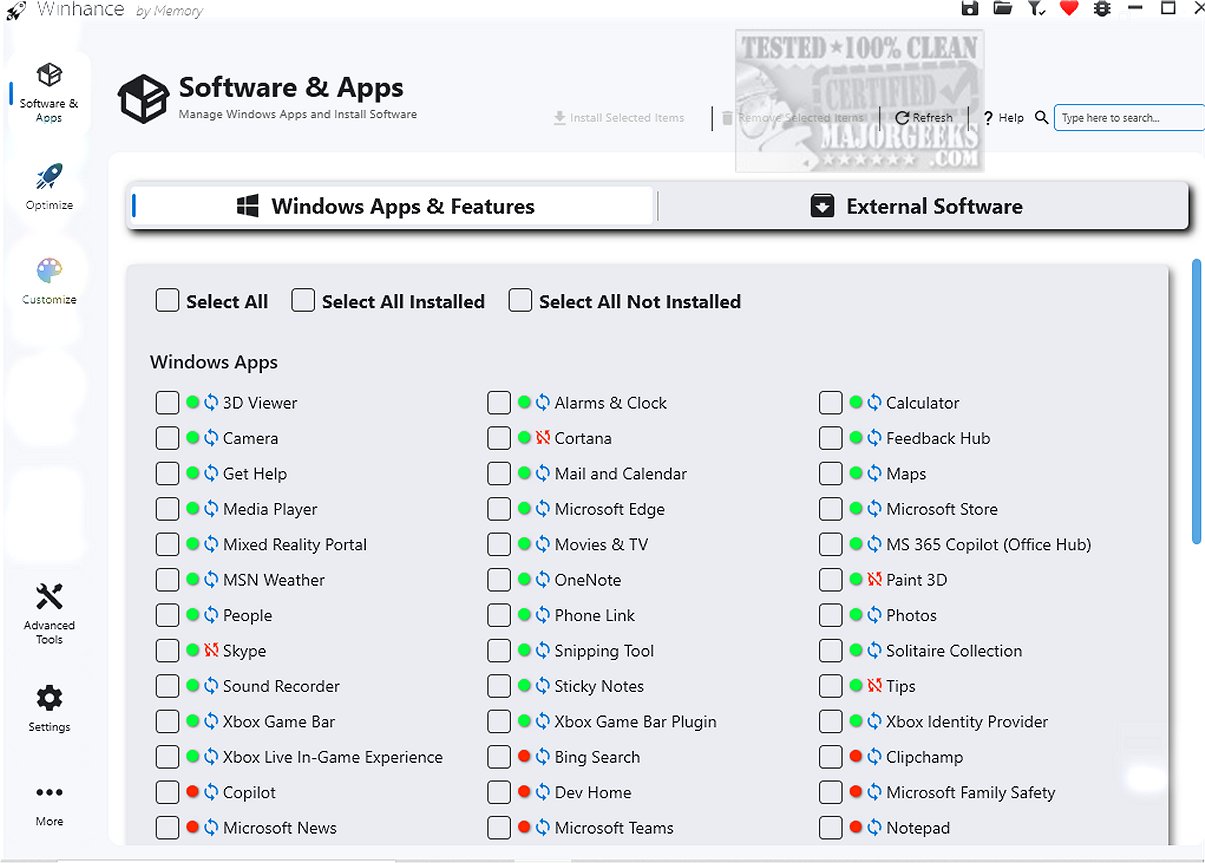Click the green installed dot beside Camera

coord(193,438)
